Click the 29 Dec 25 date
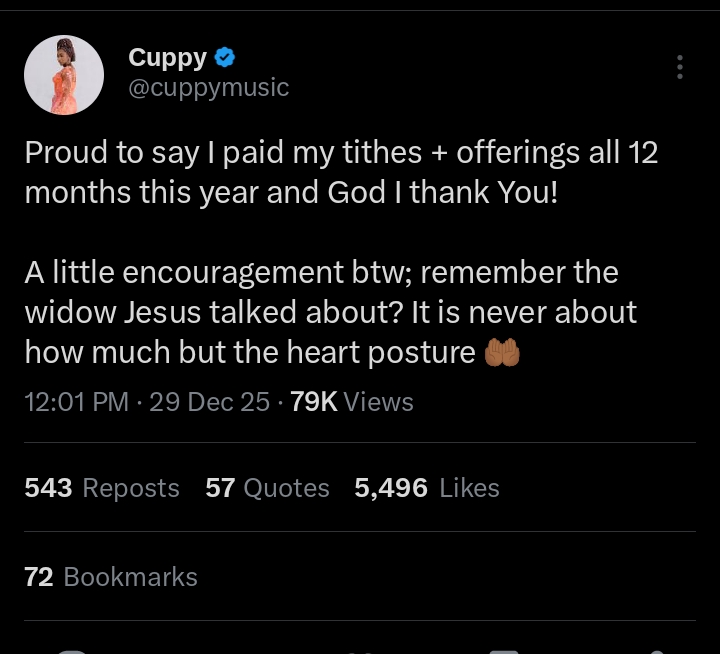This screenshot has height=654, width=720. pos(209,402)
